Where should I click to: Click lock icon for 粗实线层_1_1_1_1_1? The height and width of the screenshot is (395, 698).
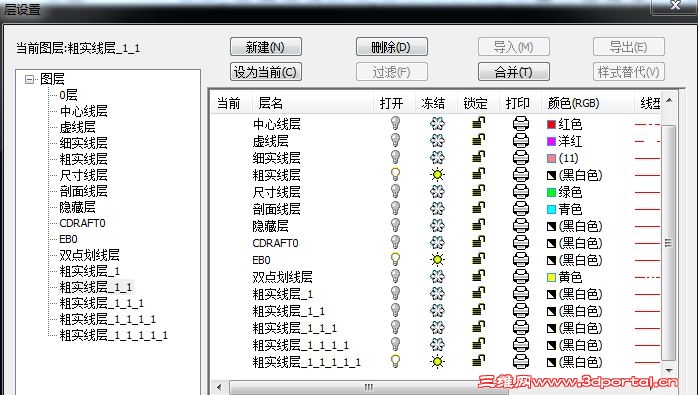pyautogui.click(x=479, y=362)
